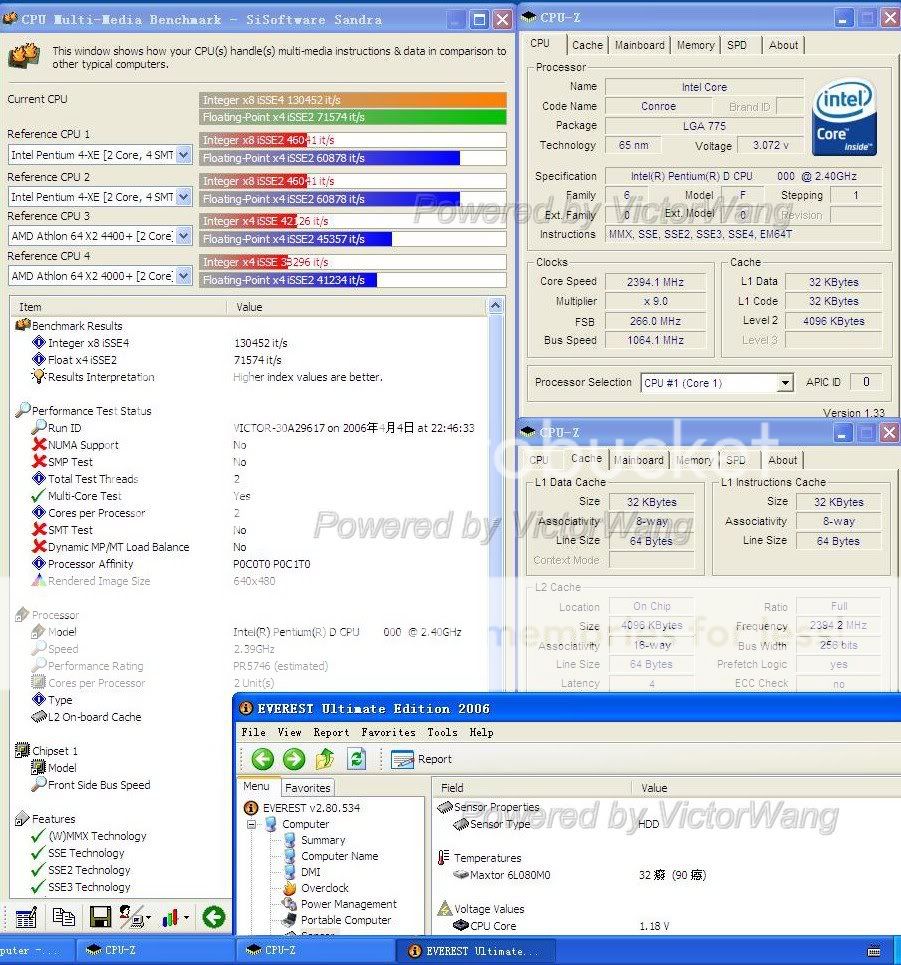901x965 pixels.
Task: Open the Tools menu in EVEREST
Action: 442,732
